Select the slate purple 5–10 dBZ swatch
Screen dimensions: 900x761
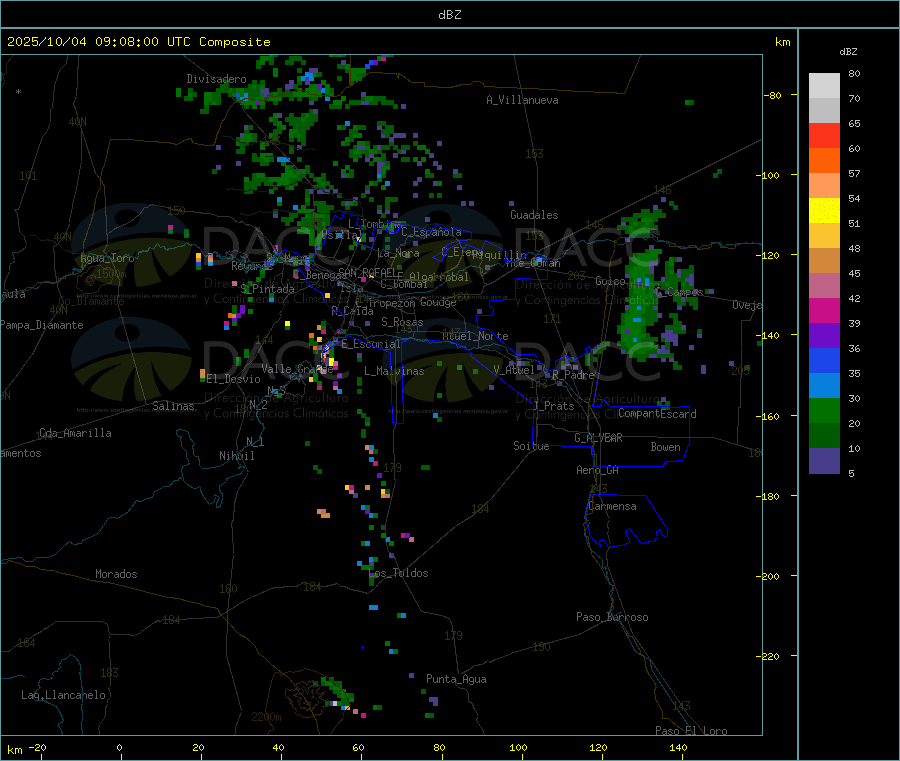point(824,461)
